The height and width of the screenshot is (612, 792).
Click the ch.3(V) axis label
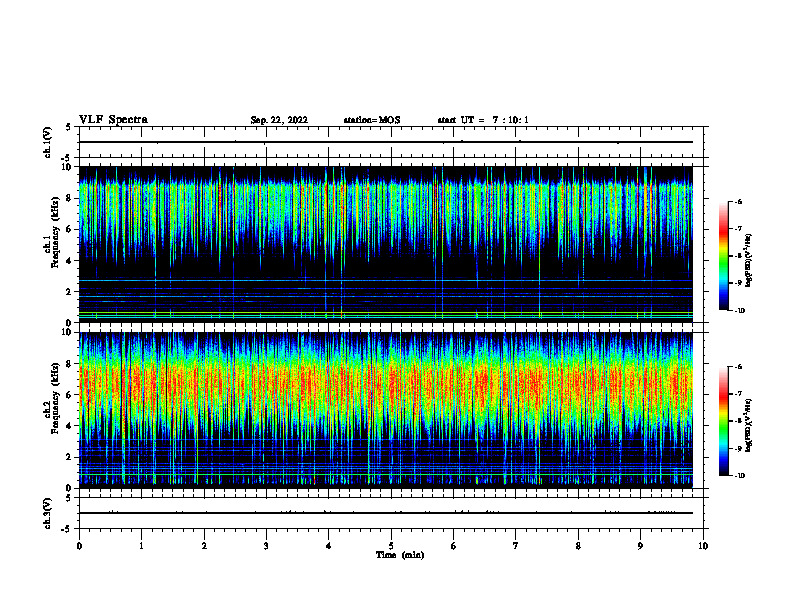pyautogui.click(x=48, y=513)
